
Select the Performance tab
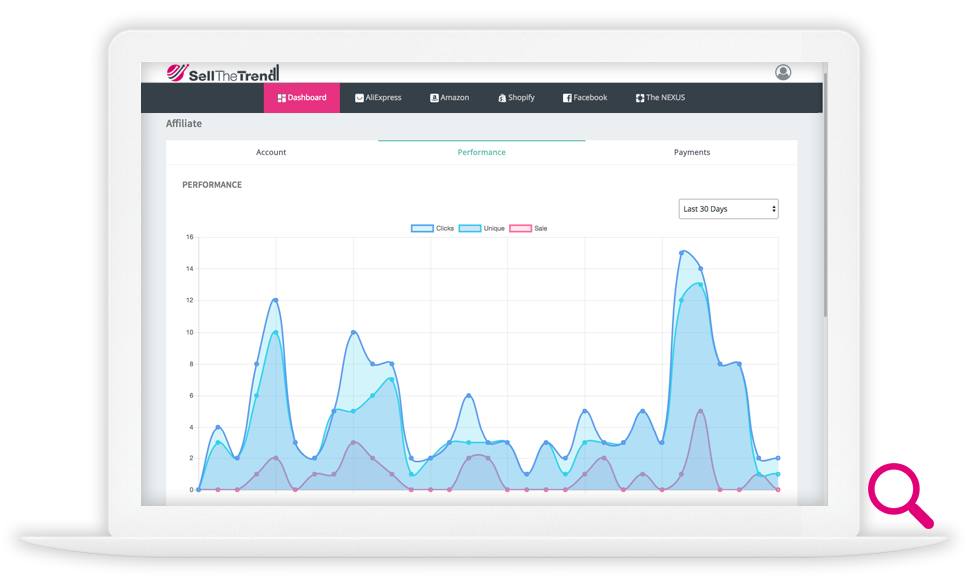(x=481, y=153)
